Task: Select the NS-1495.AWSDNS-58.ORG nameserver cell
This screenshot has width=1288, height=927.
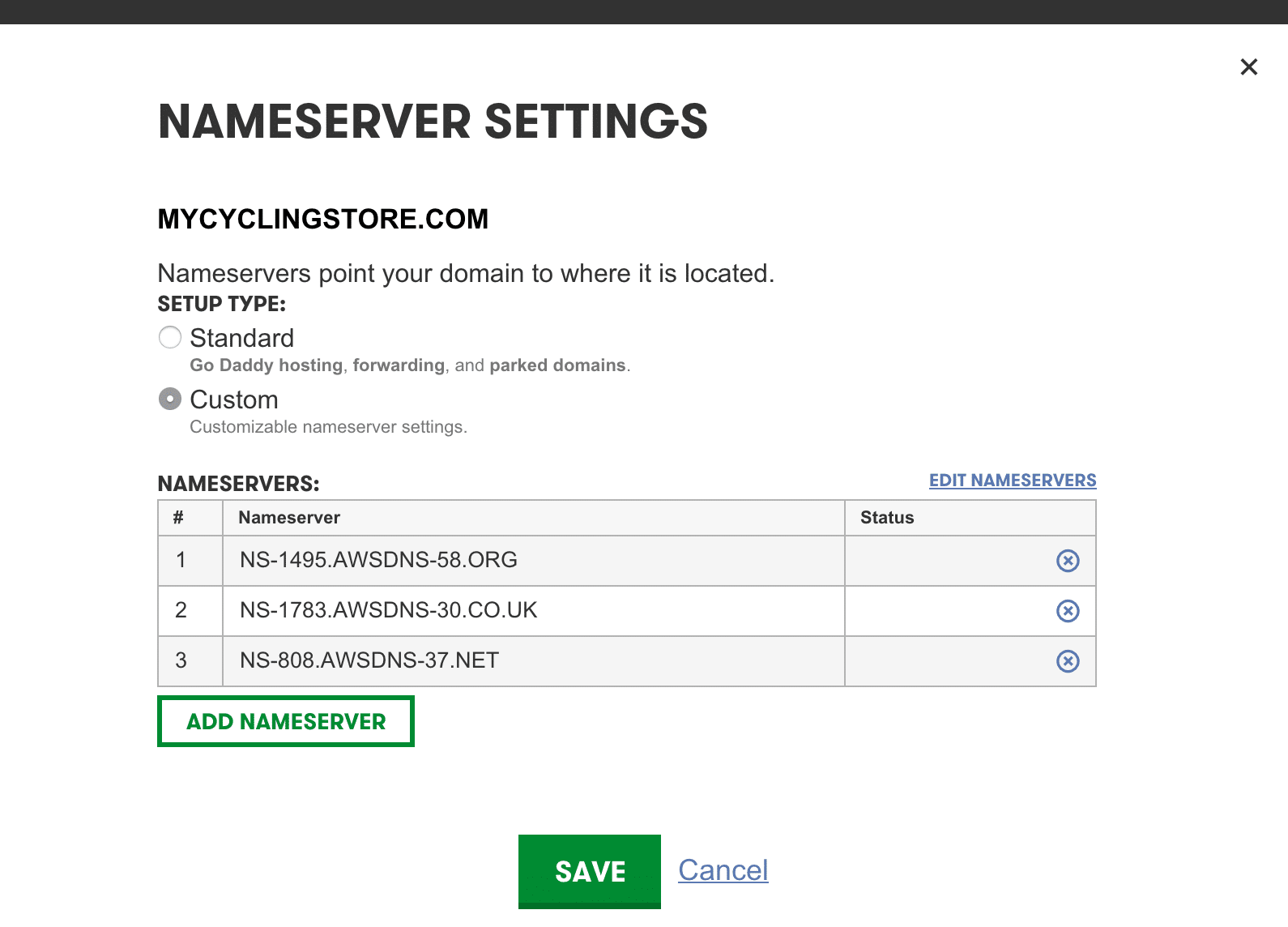Action: click(x=378, y=560)
